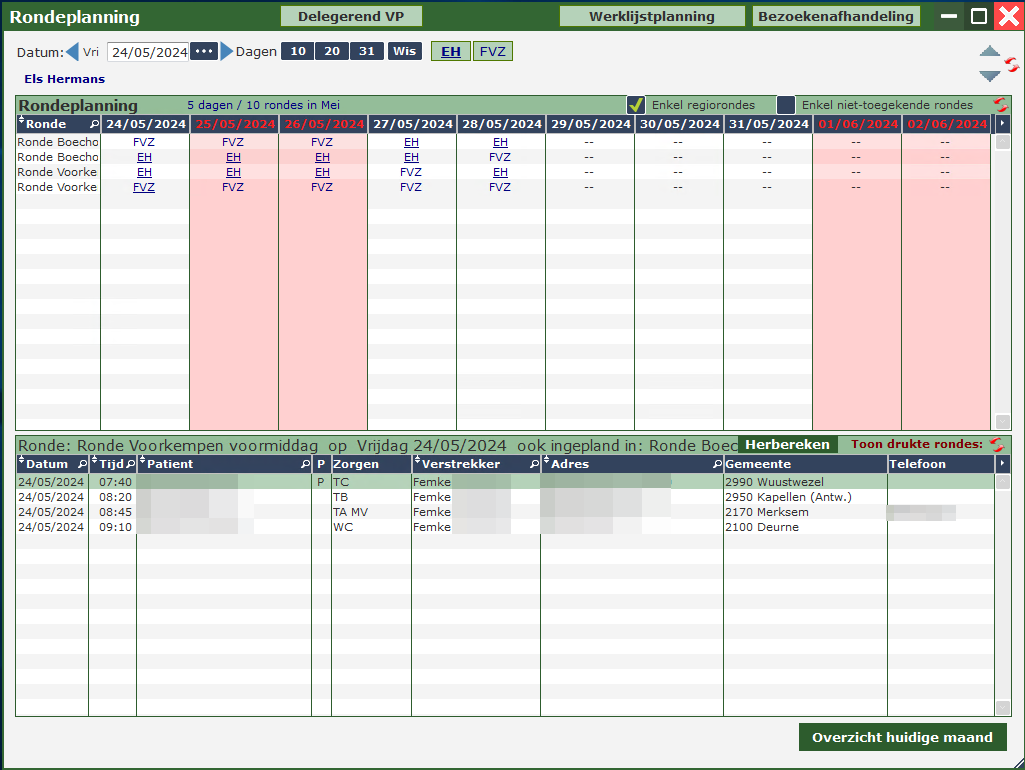The width and height of the screenshot is (1025, 770).
Task: Click the Herbereken button
Action: (788, 444)
